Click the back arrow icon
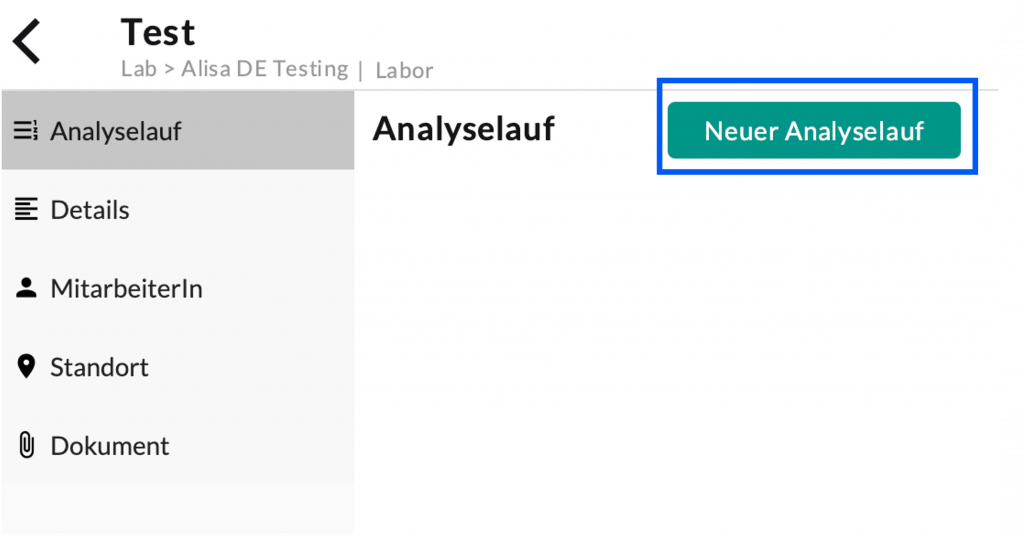1024x536 pixels. coord(28,42)
